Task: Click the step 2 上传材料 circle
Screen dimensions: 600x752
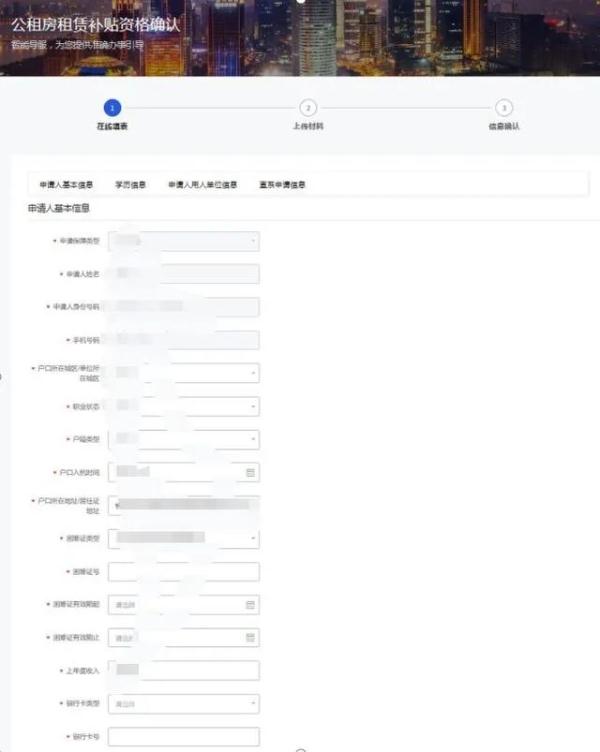Action: pos(308,108)
